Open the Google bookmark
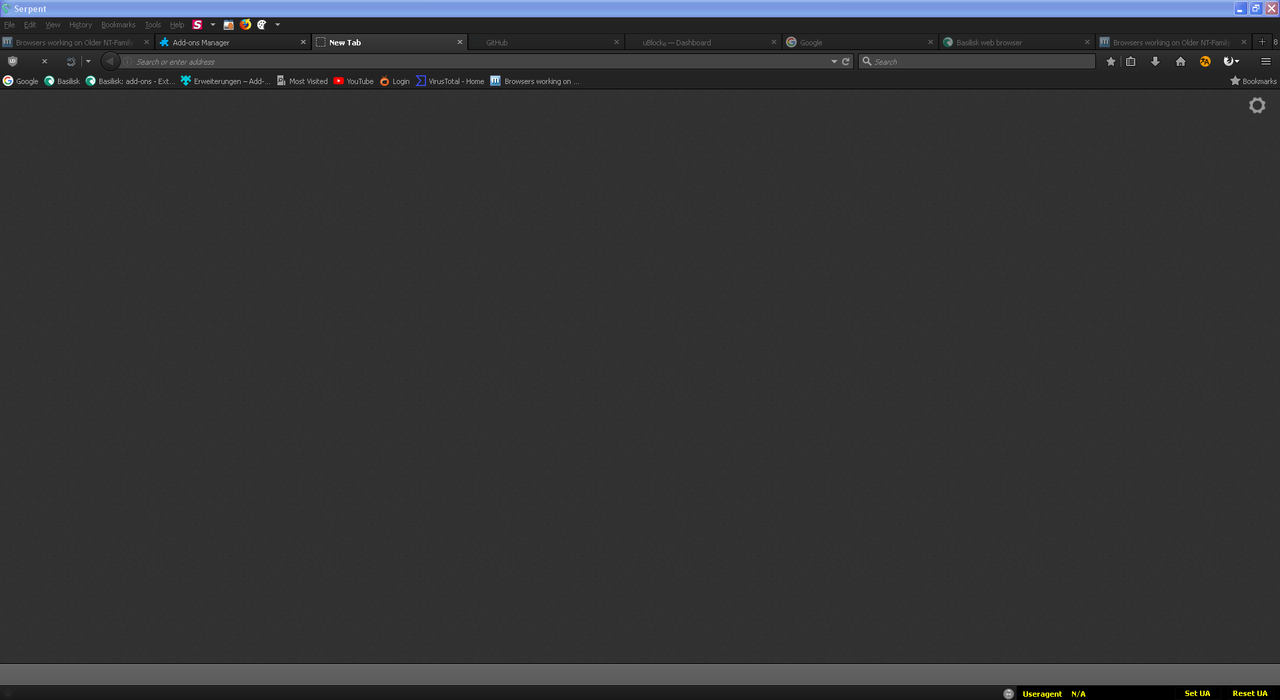 pos(20,81)
